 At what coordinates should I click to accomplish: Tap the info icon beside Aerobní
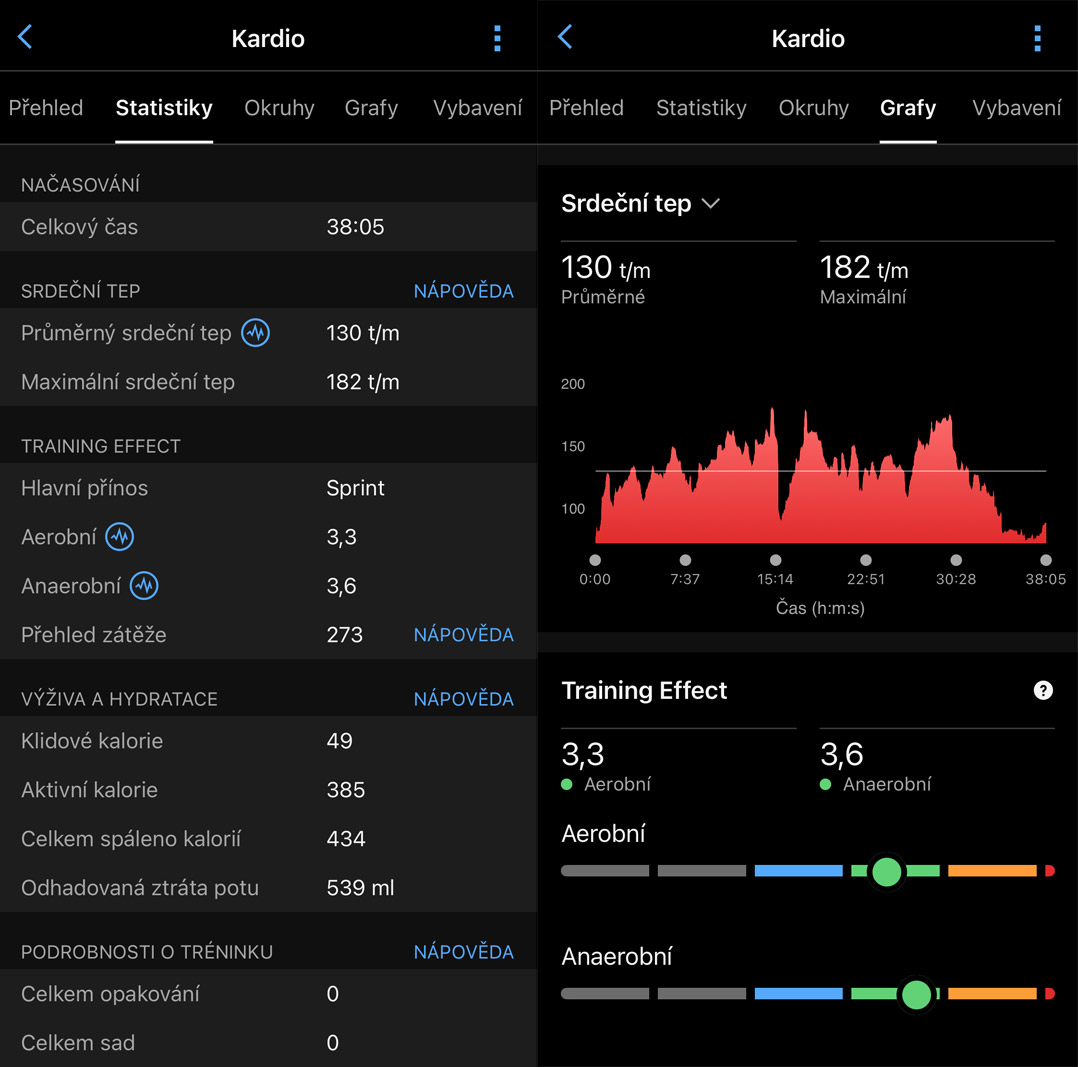coord(120,537)
